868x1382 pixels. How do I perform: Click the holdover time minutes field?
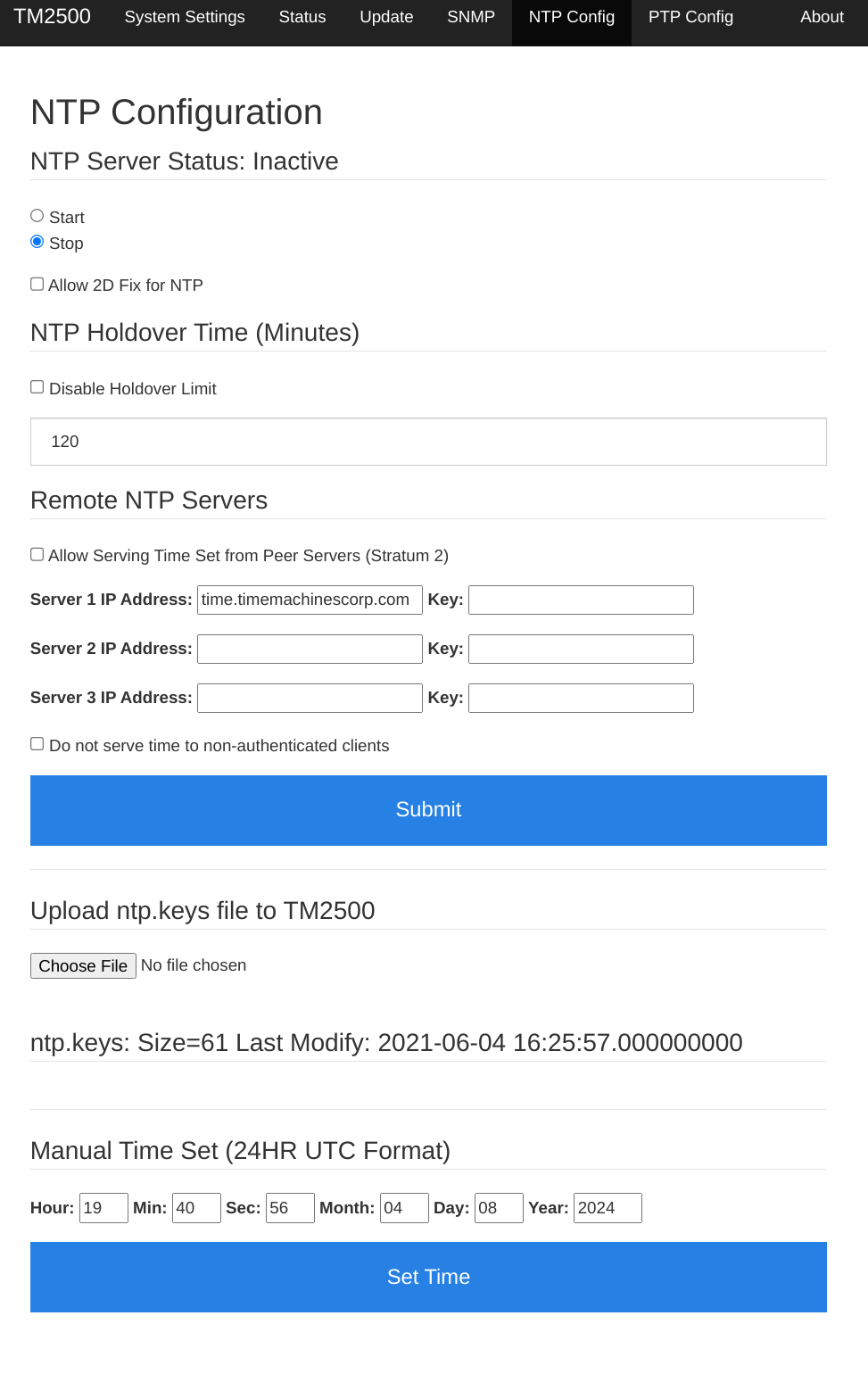click(428, 442)
